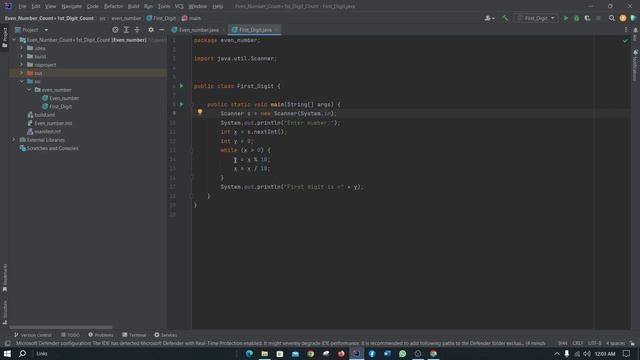640x360 pixels.
Task: Click Collapse All in Project panel
Action: coord(137,30)
